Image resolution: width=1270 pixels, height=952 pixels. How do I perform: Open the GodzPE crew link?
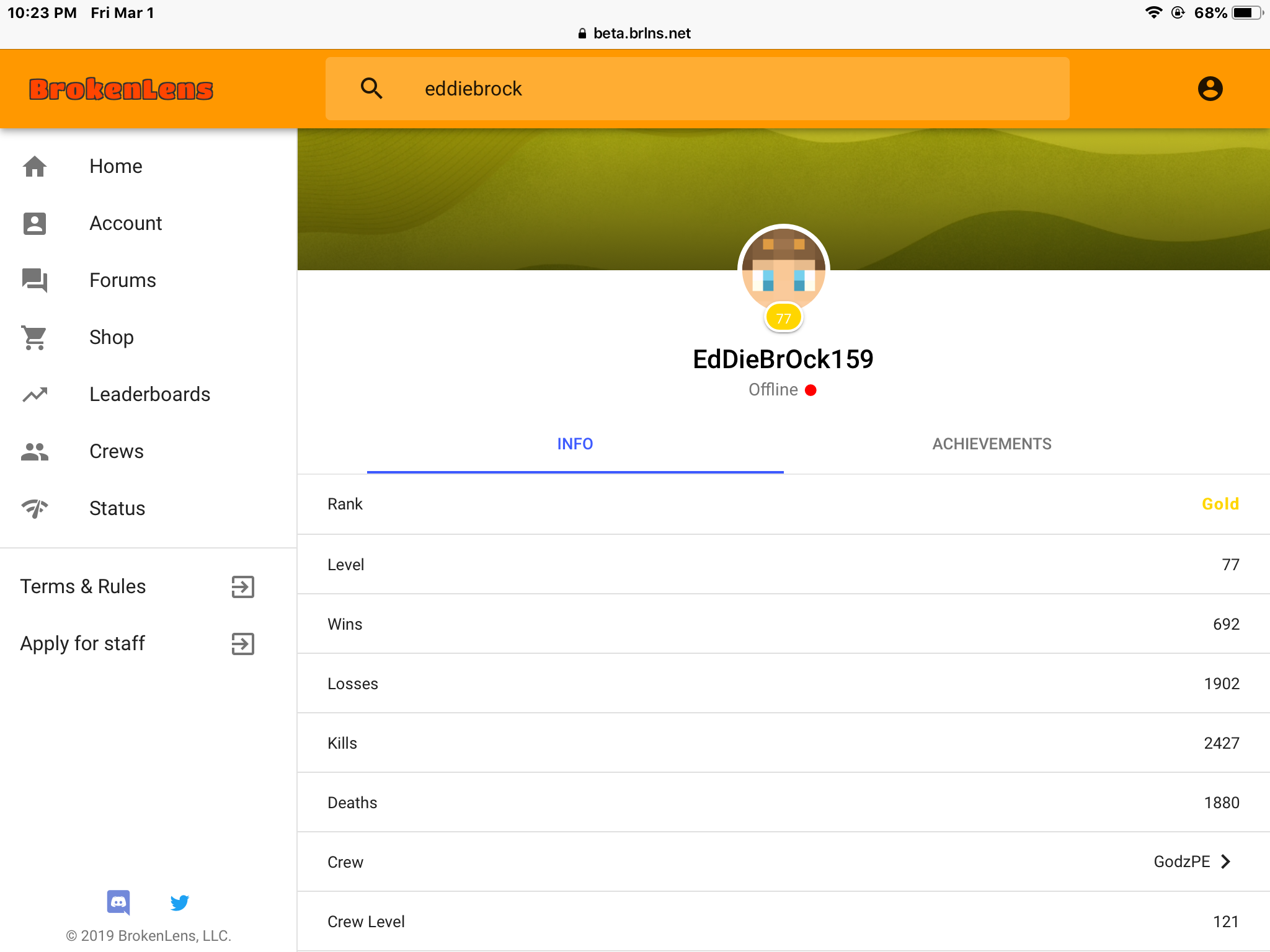(1181, 862)
